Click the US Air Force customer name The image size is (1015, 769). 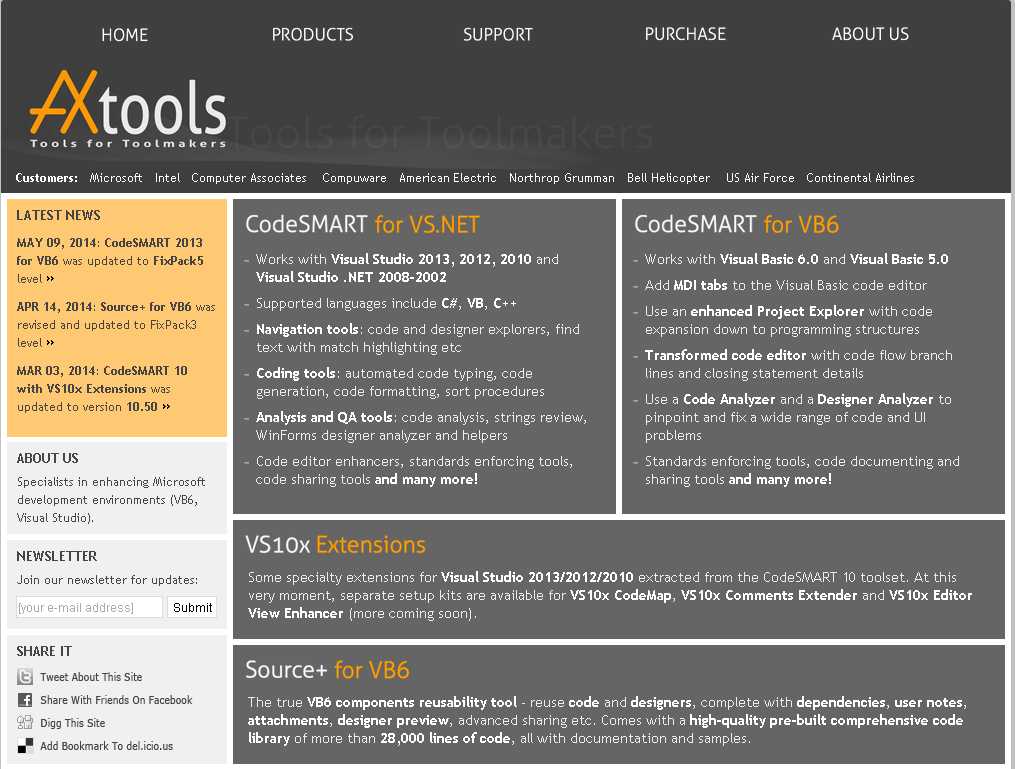[760, 177]
